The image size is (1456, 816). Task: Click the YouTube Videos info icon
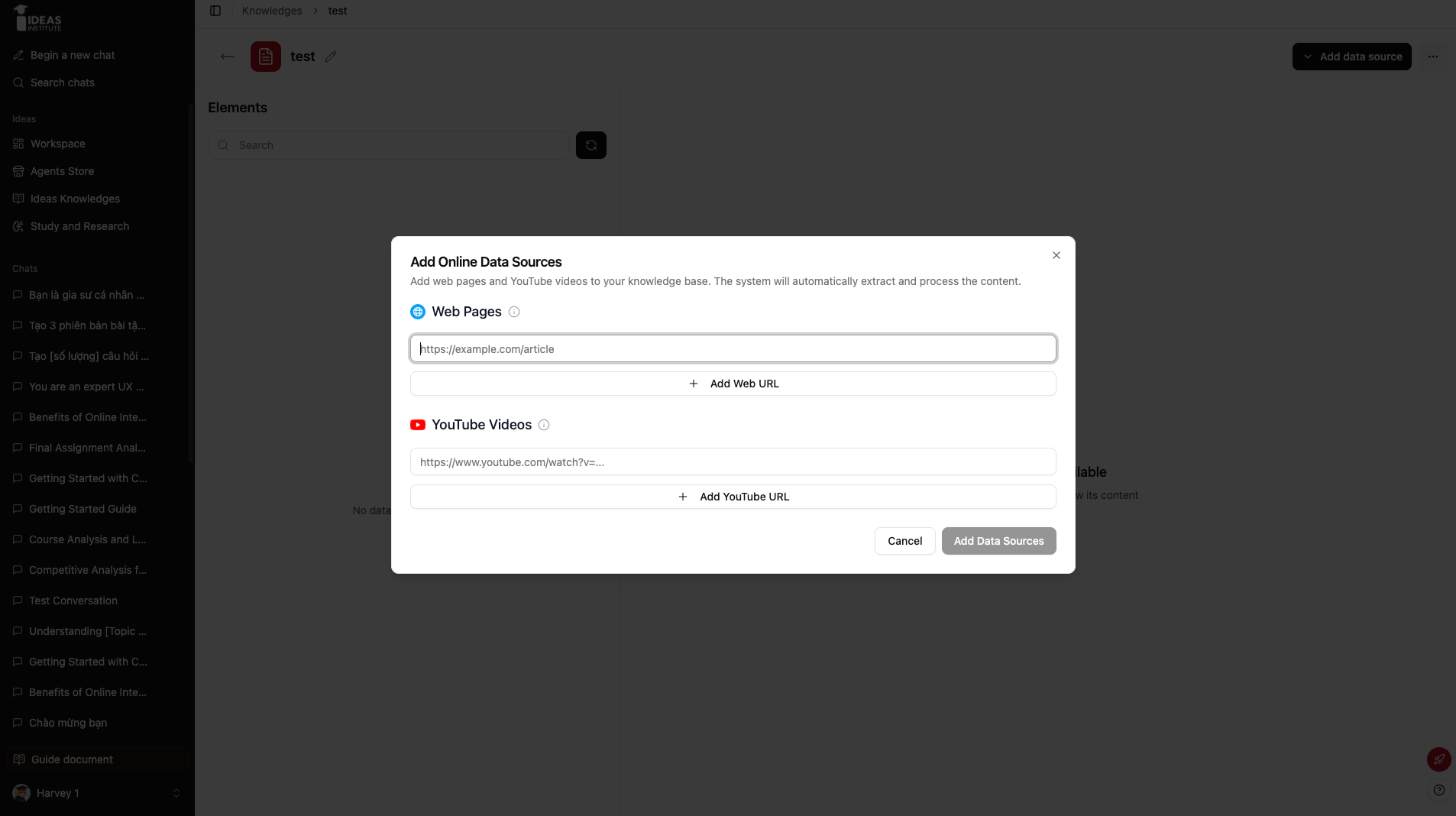tap(544, 425)
